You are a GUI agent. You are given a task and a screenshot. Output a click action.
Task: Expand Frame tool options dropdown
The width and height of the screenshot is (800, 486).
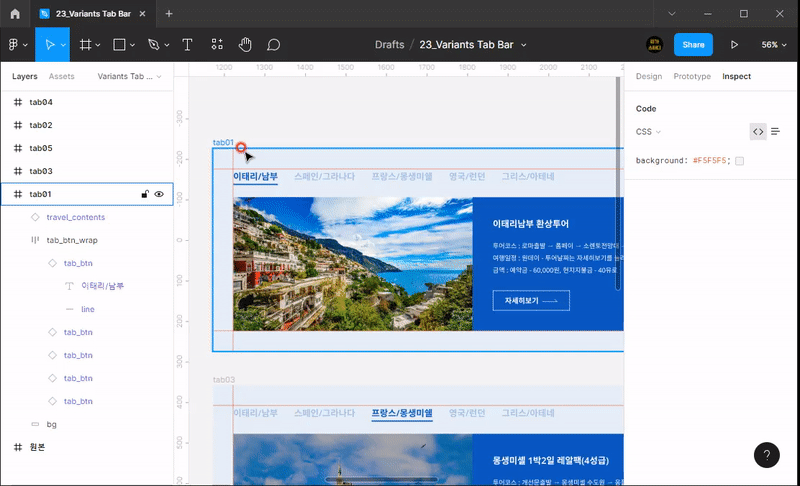tap(98, 45)
